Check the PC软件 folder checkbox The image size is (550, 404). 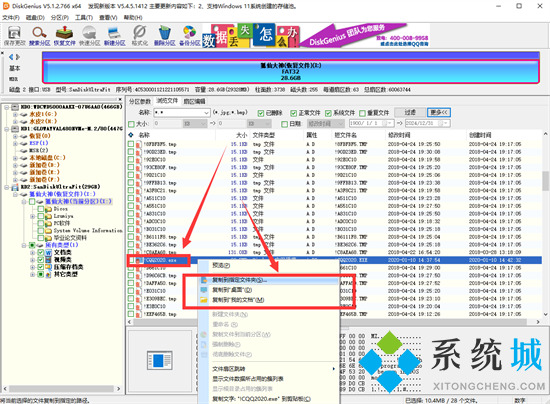[41, 223]
